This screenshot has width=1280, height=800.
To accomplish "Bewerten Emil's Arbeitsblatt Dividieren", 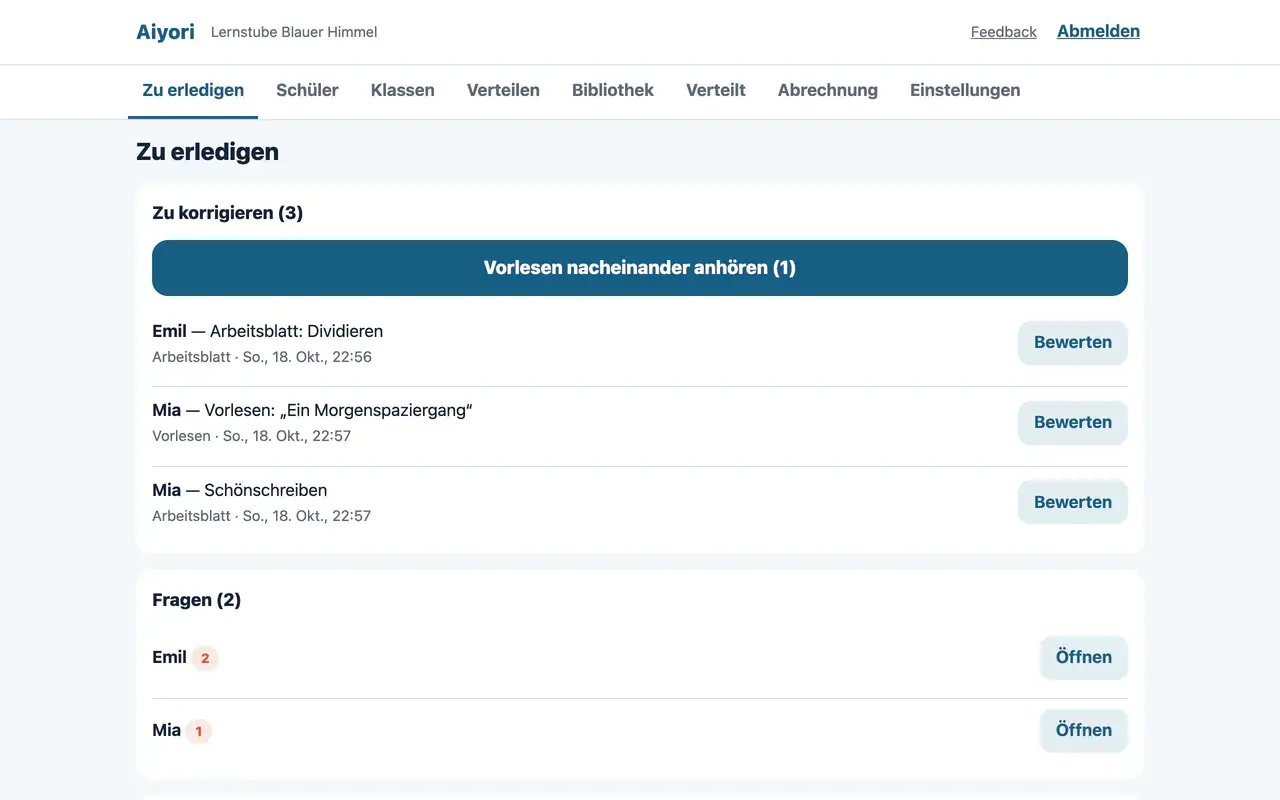I will click(x=1073, y=342).
